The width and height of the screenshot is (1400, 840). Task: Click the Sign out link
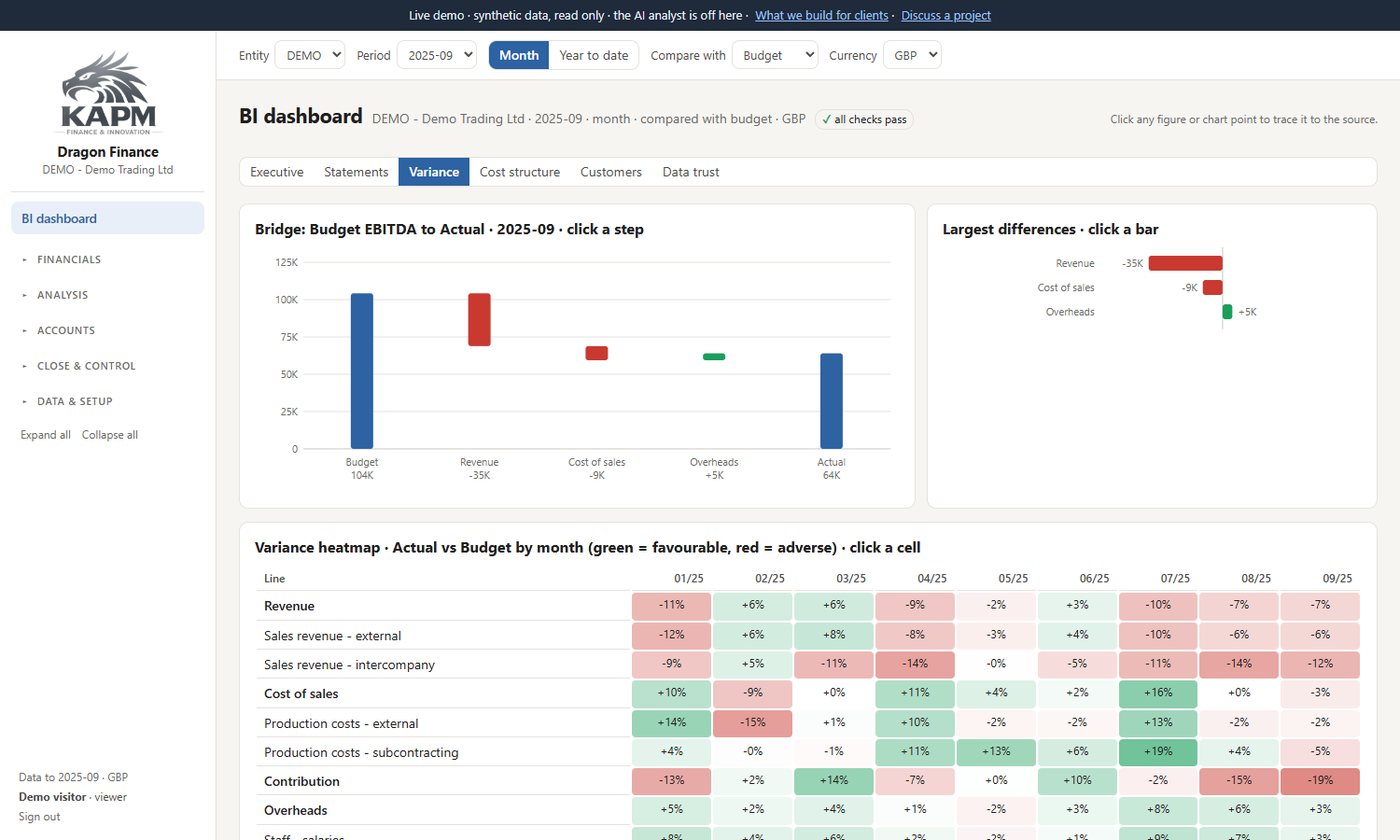coord(39,817)
